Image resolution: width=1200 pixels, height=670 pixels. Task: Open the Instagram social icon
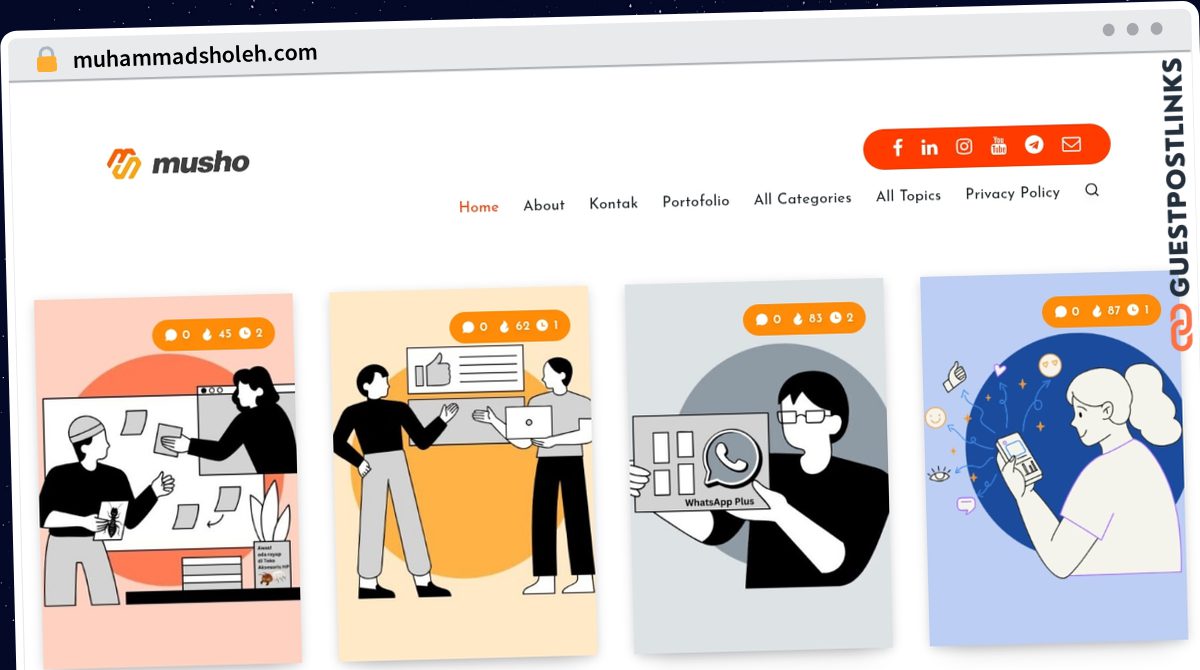[x=964, y=146]
